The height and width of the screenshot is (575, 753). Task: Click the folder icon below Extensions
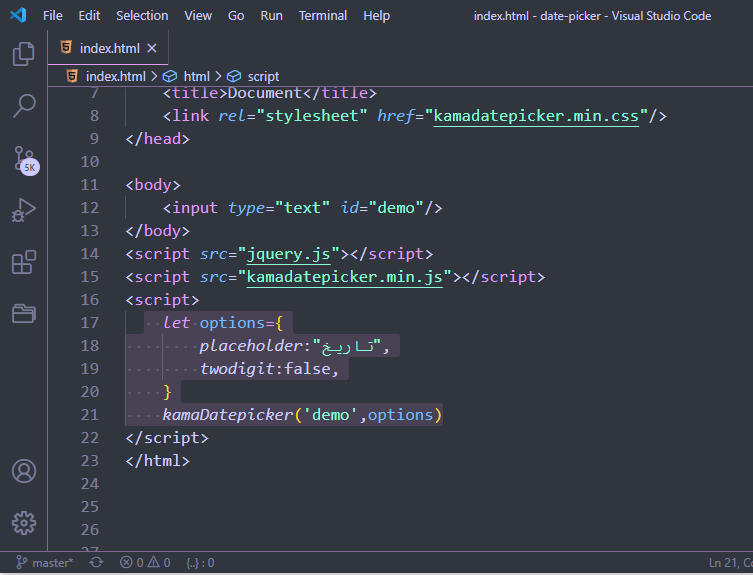point(24,314)
